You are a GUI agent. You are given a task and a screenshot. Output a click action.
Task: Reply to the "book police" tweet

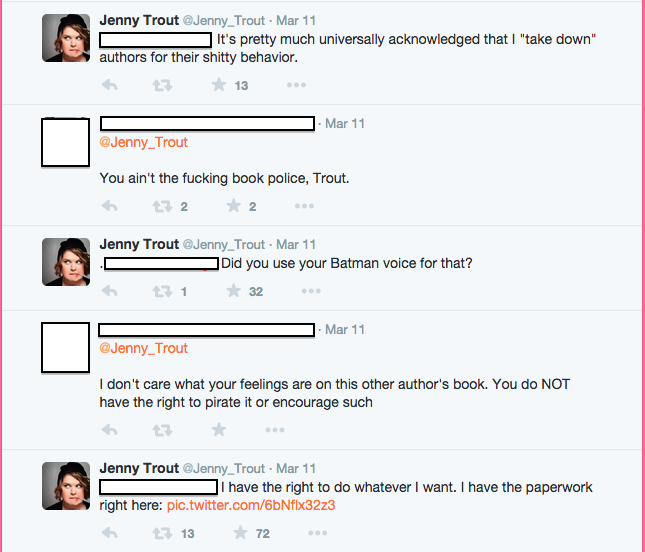coord(110,207)
